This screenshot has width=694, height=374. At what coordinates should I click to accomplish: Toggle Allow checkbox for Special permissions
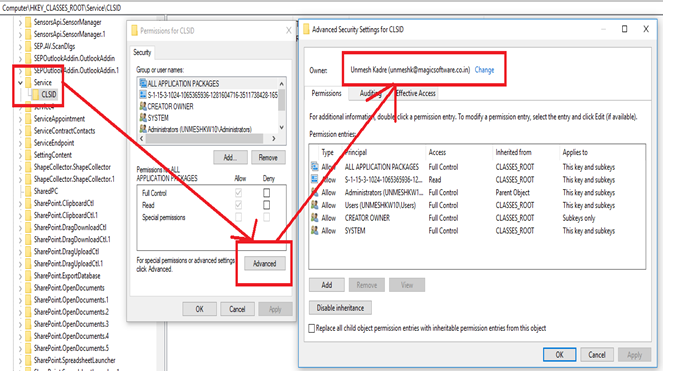pos(239,217)
